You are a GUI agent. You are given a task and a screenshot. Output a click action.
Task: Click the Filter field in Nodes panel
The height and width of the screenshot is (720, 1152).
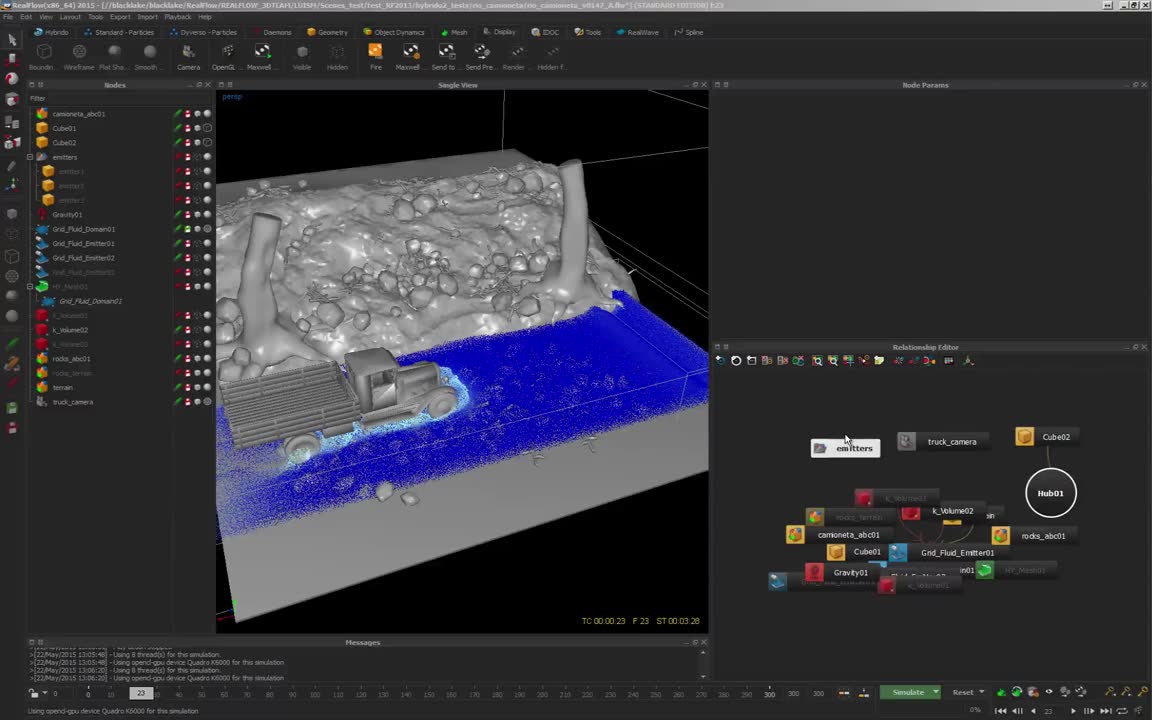[x=120, y=98]
